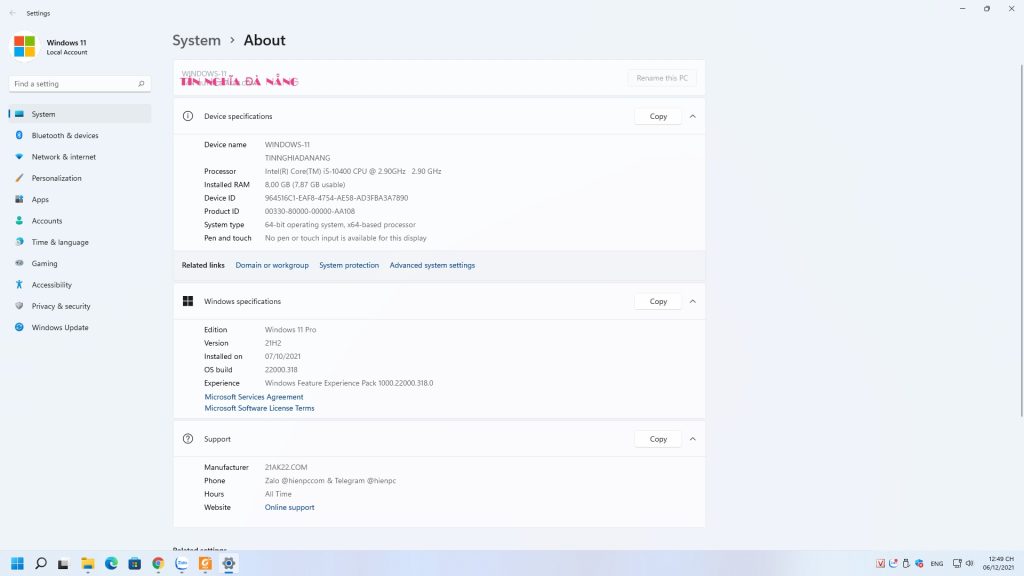1024x576 pixels.
Task: Select the Processor value text
Action: pyautogui.click(x=353, y=171)
